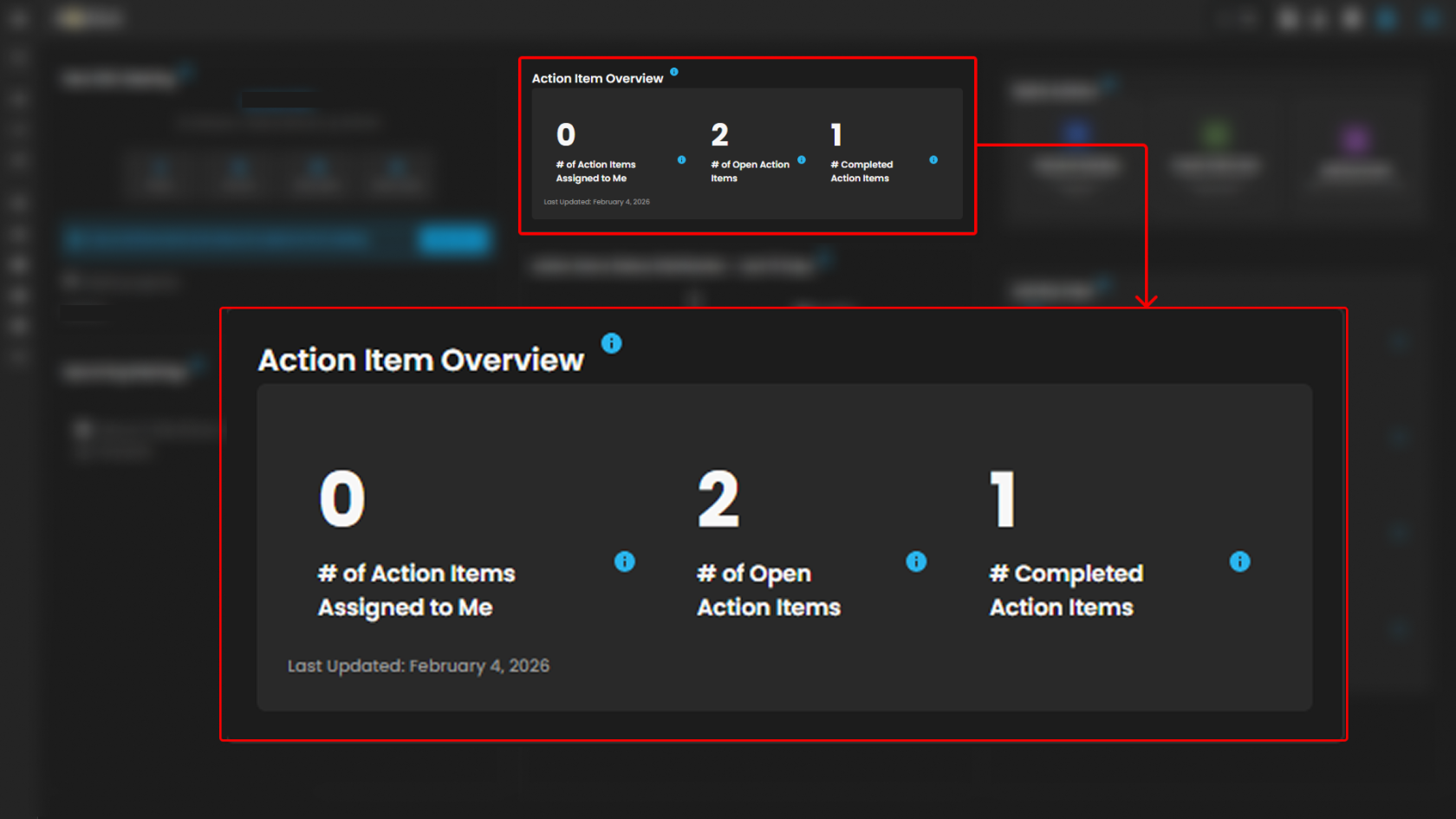Click the large 0 count in enlarged panel

click(342, 499)
